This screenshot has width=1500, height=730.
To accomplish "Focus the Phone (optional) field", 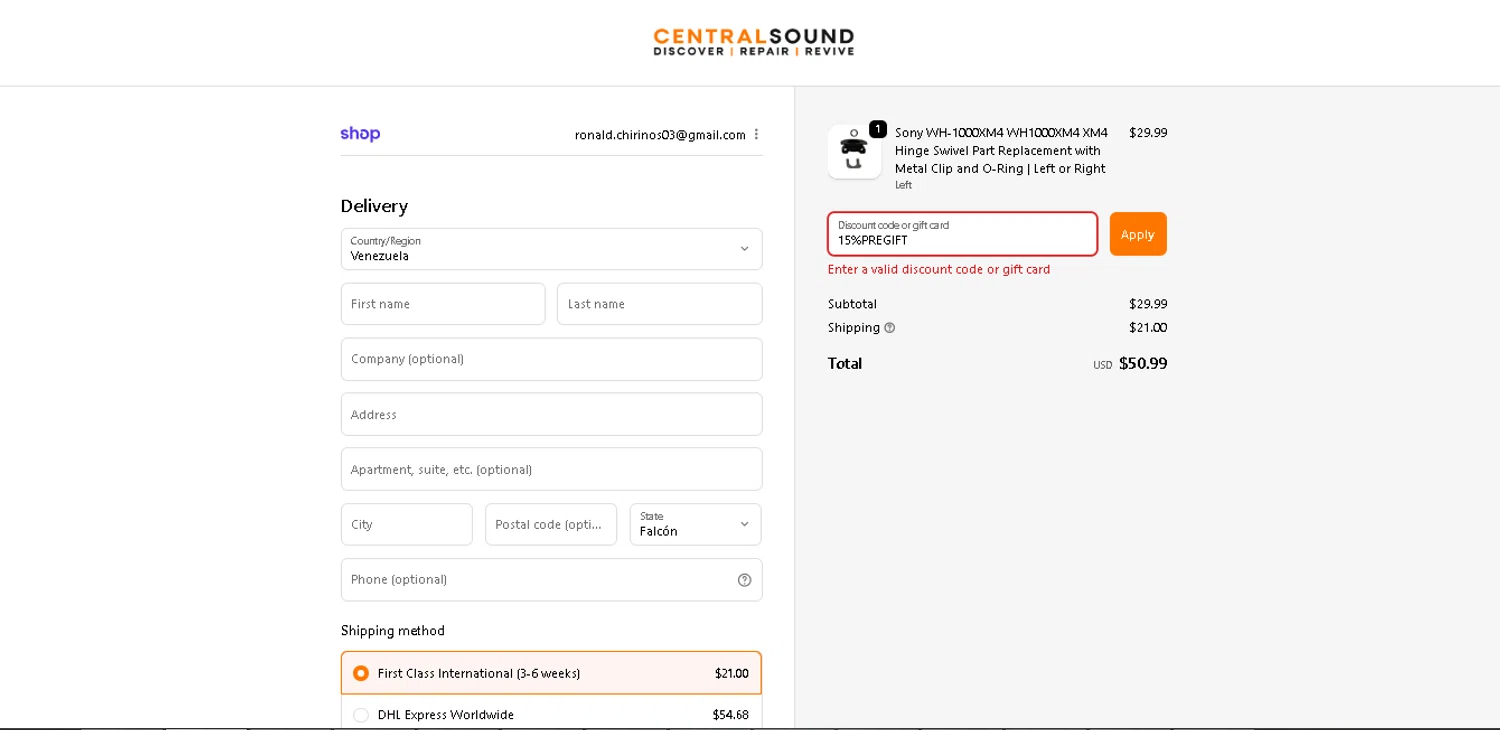I will coord(551,580).
